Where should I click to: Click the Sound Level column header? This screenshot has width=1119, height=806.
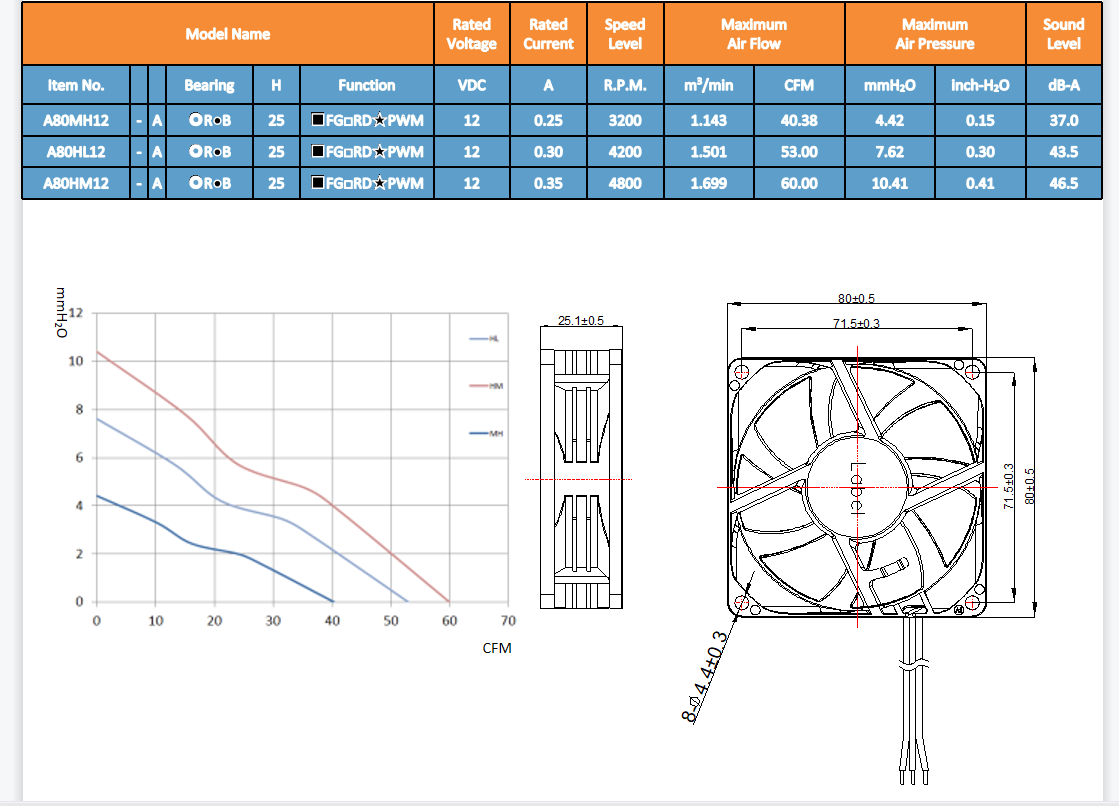[1063, 34]
